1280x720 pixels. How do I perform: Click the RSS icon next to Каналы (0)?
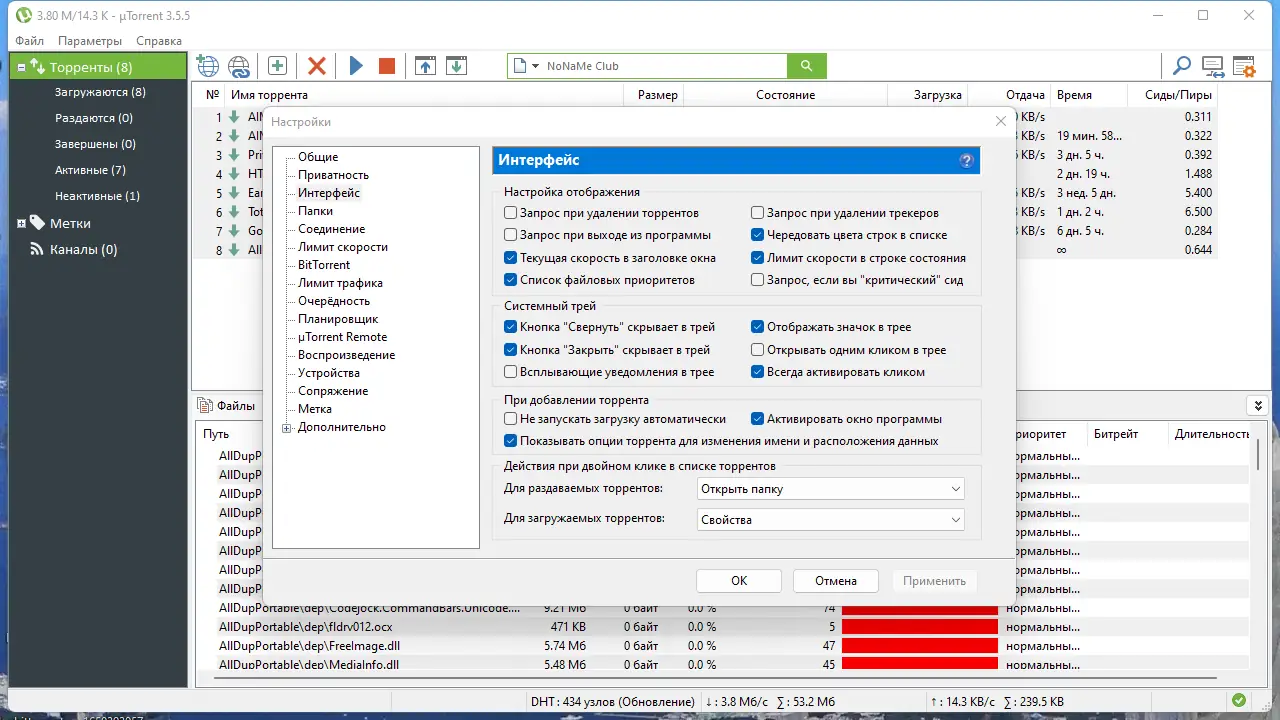pos(37,249)
